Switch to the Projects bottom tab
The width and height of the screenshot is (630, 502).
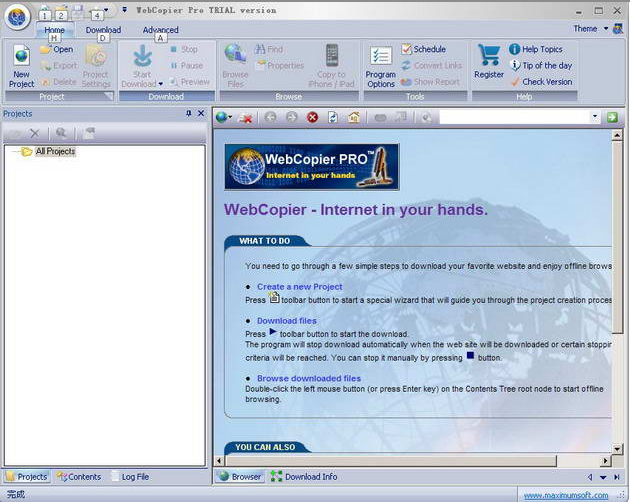[x=27, y=477]
